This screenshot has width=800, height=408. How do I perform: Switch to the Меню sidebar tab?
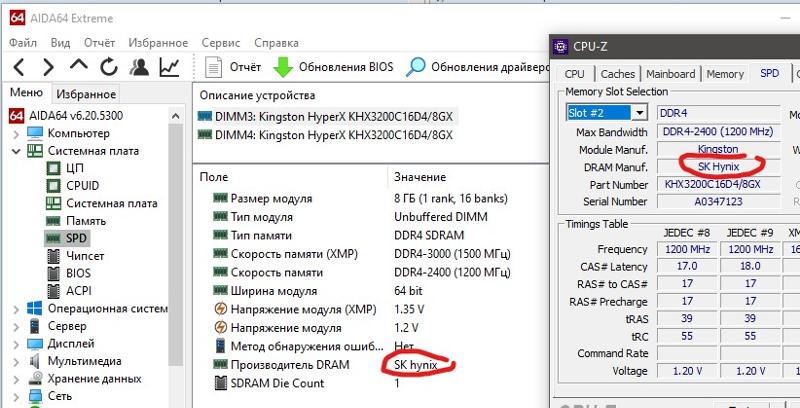[27, 93]
